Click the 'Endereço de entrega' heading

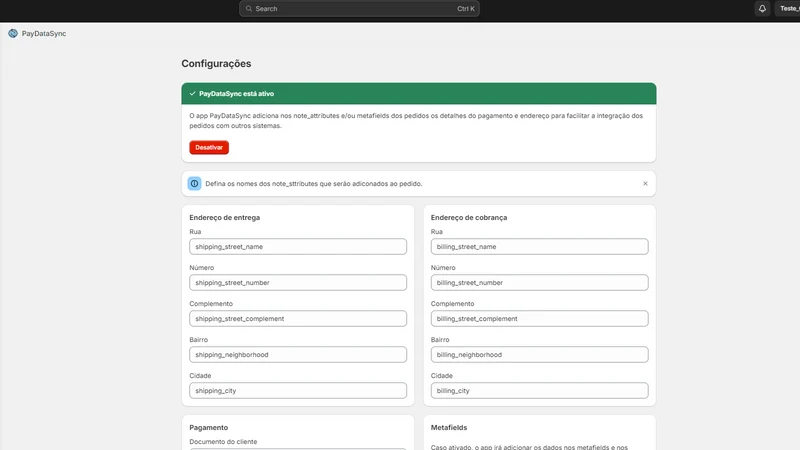[x=224, y=217]
